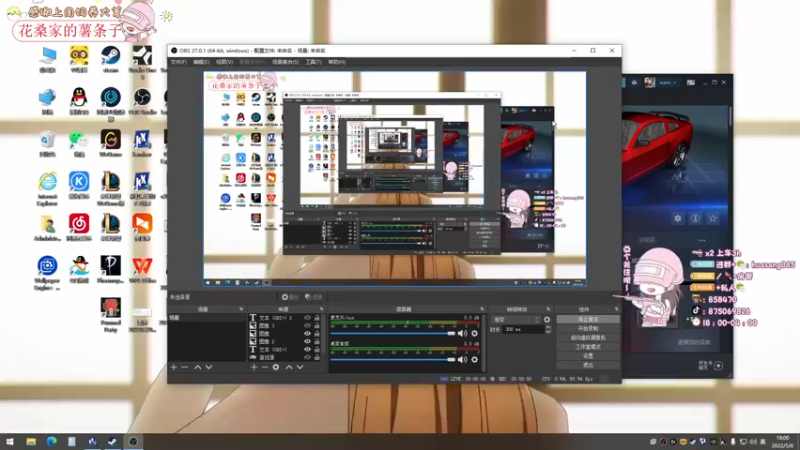The height and width of the screenshot is (450, 800).
Task: Pop out the Scenes dock panel
Action: 241,309
